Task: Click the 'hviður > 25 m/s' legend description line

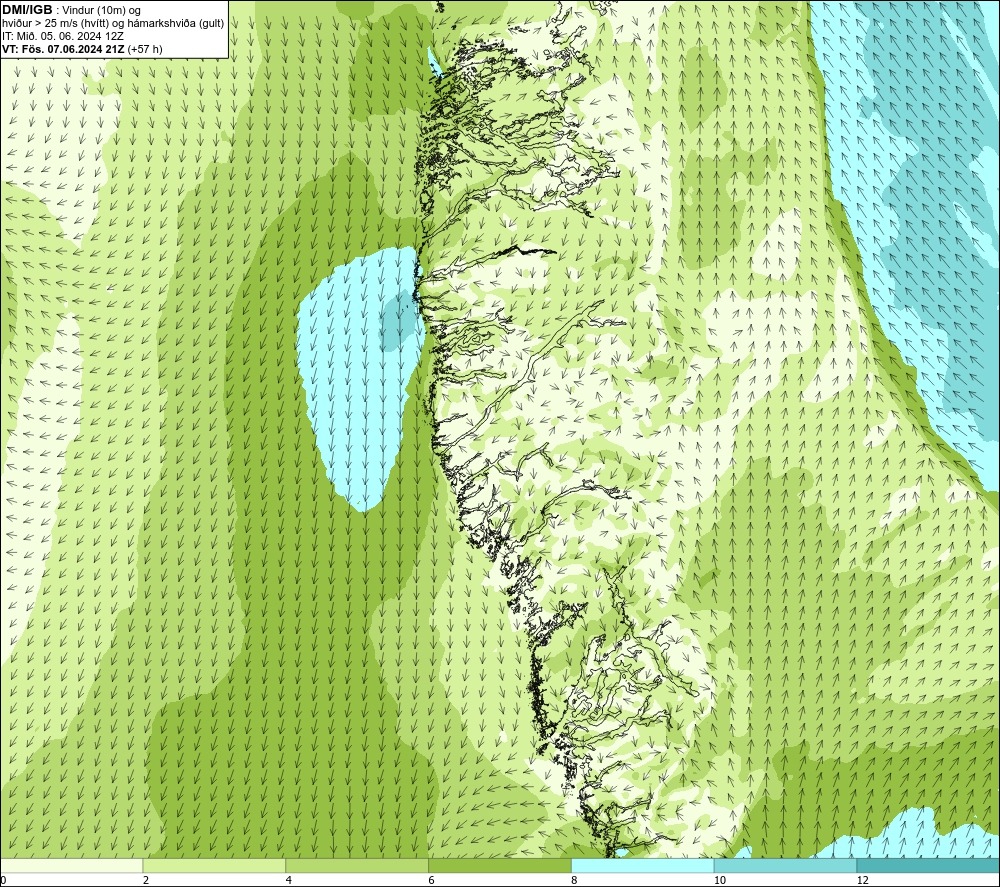Action: (113, 23)
